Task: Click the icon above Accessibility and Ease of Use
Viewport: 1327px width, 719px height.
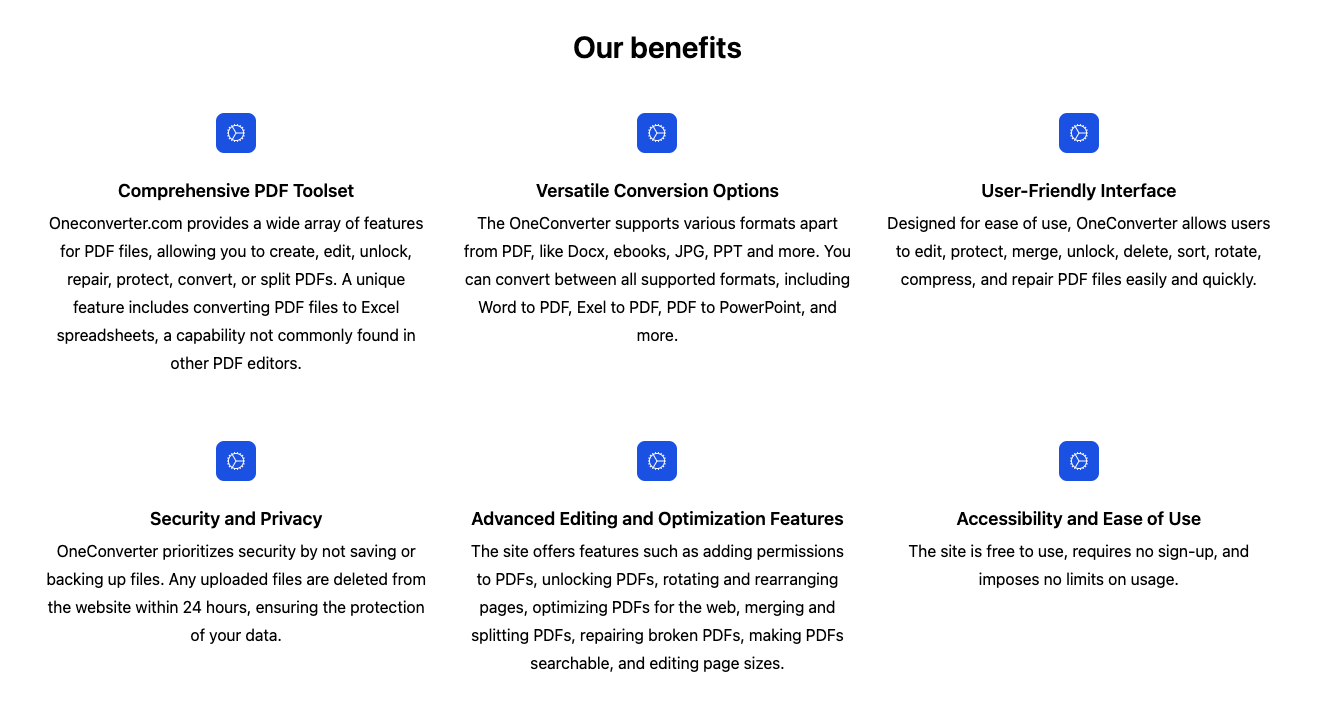Action: [x=1079, y=461]
